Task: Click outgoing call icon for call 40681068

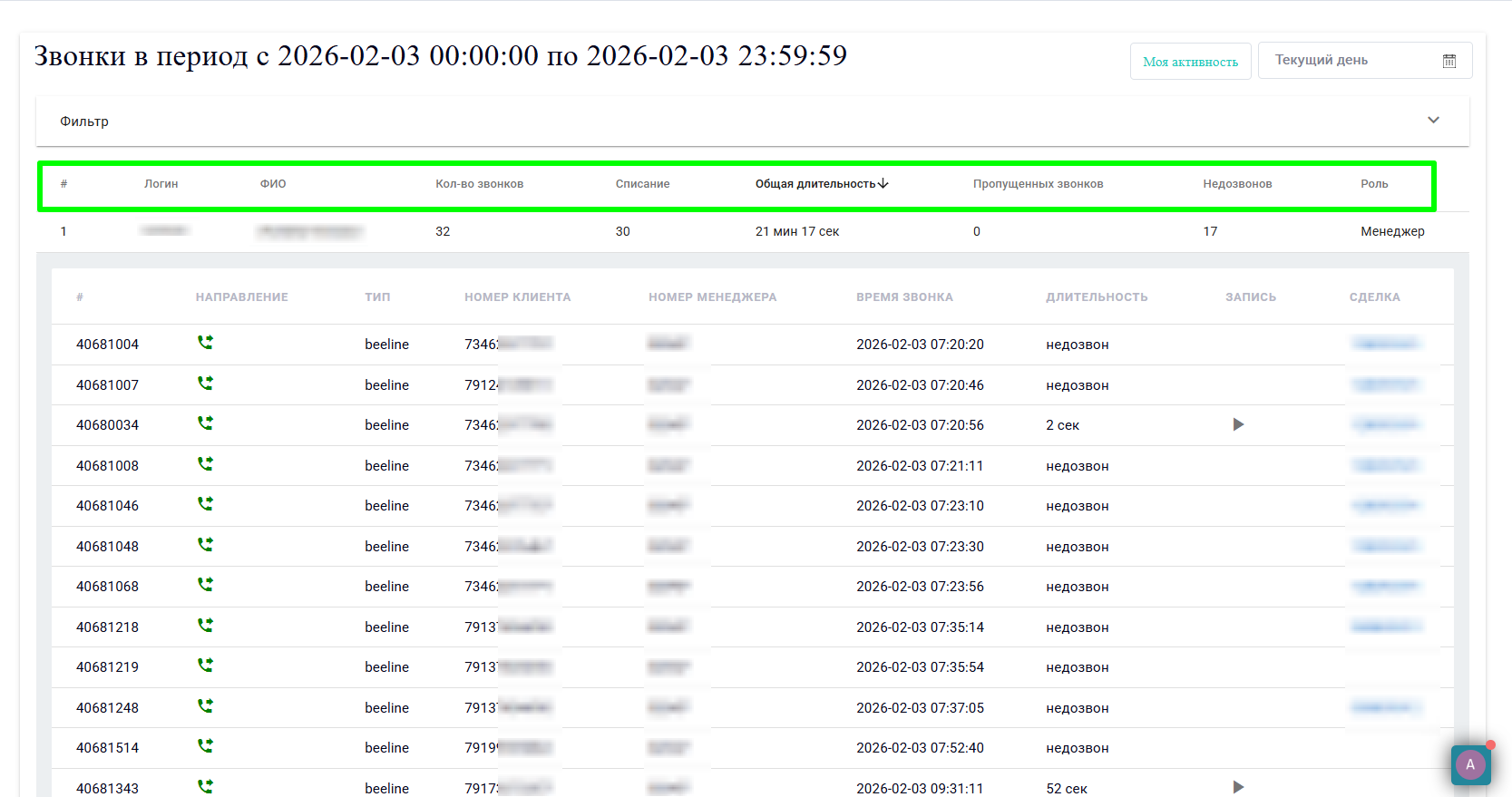Action: pos(206,585)
